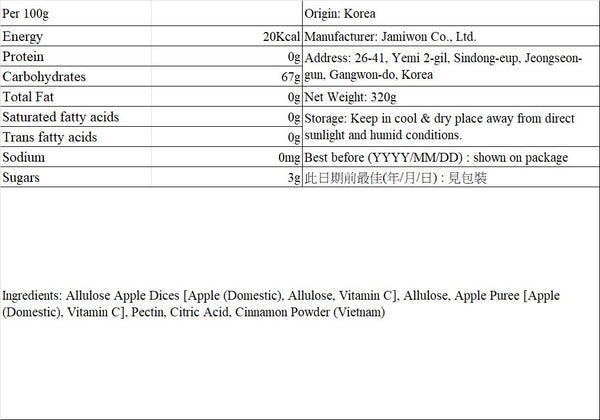Click Trans fatty acids label
The width and height of the screenshot is (600, 420).
tap(50, 137)
